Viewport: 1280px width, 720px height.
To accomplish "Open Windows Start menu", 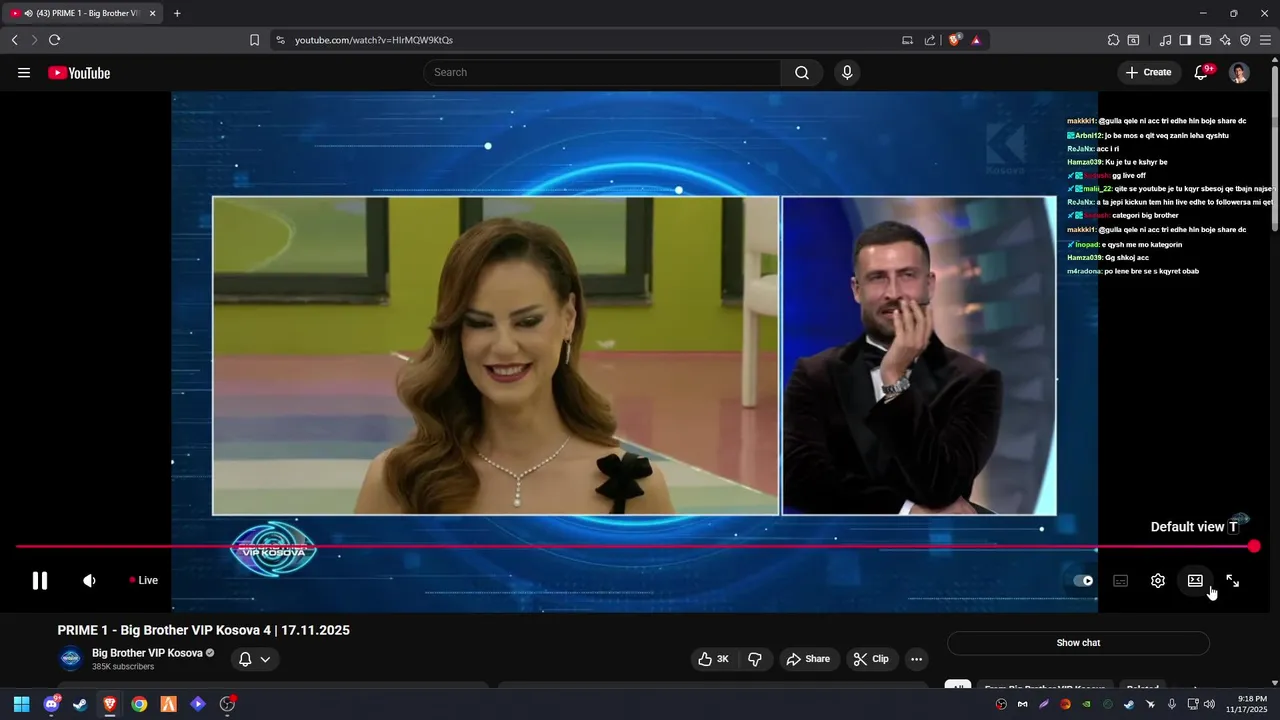I will pyautogui.click(x=21, y=704).
